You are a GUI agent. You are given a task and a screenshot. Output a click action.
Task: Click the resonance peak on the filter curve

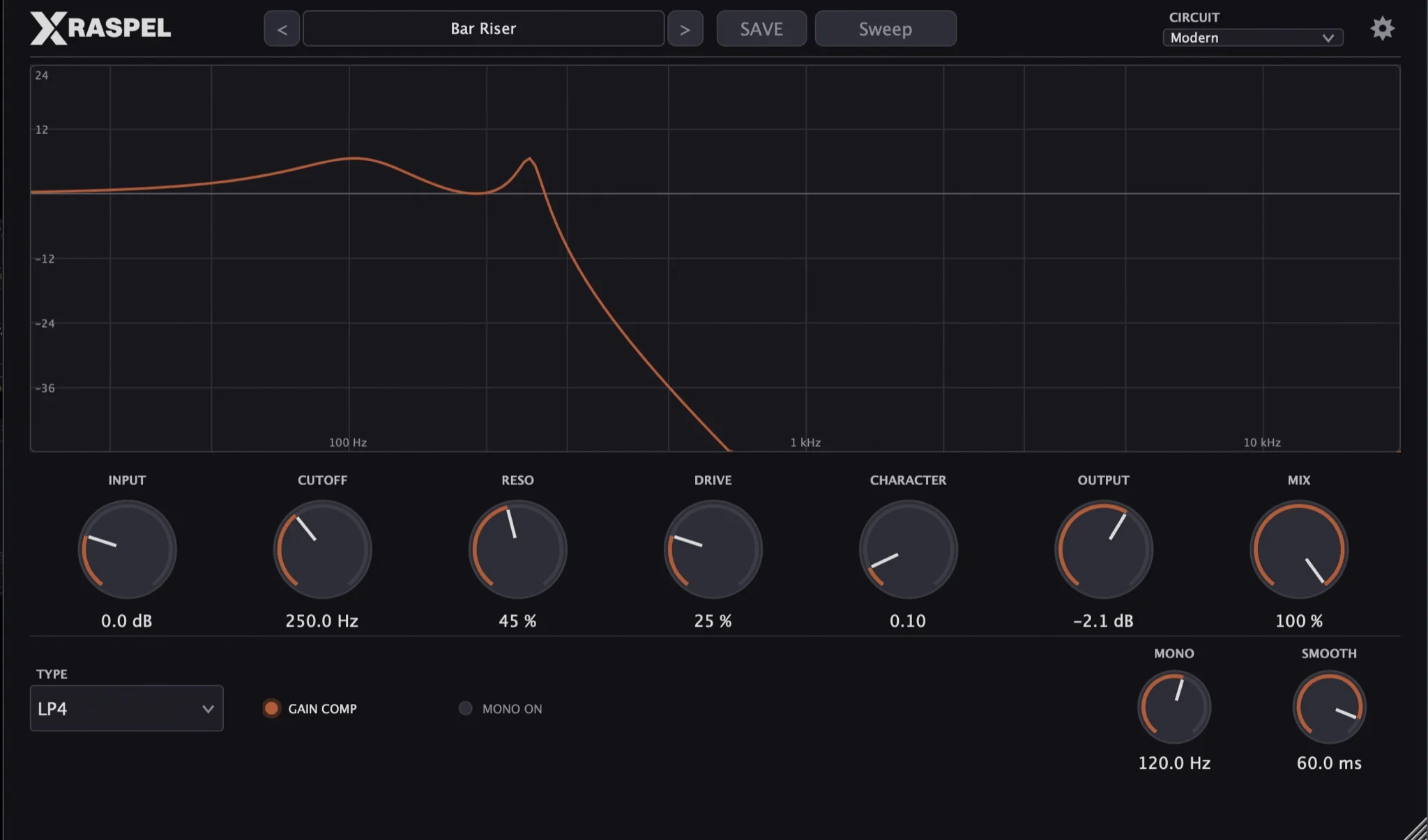click(529, 159)
